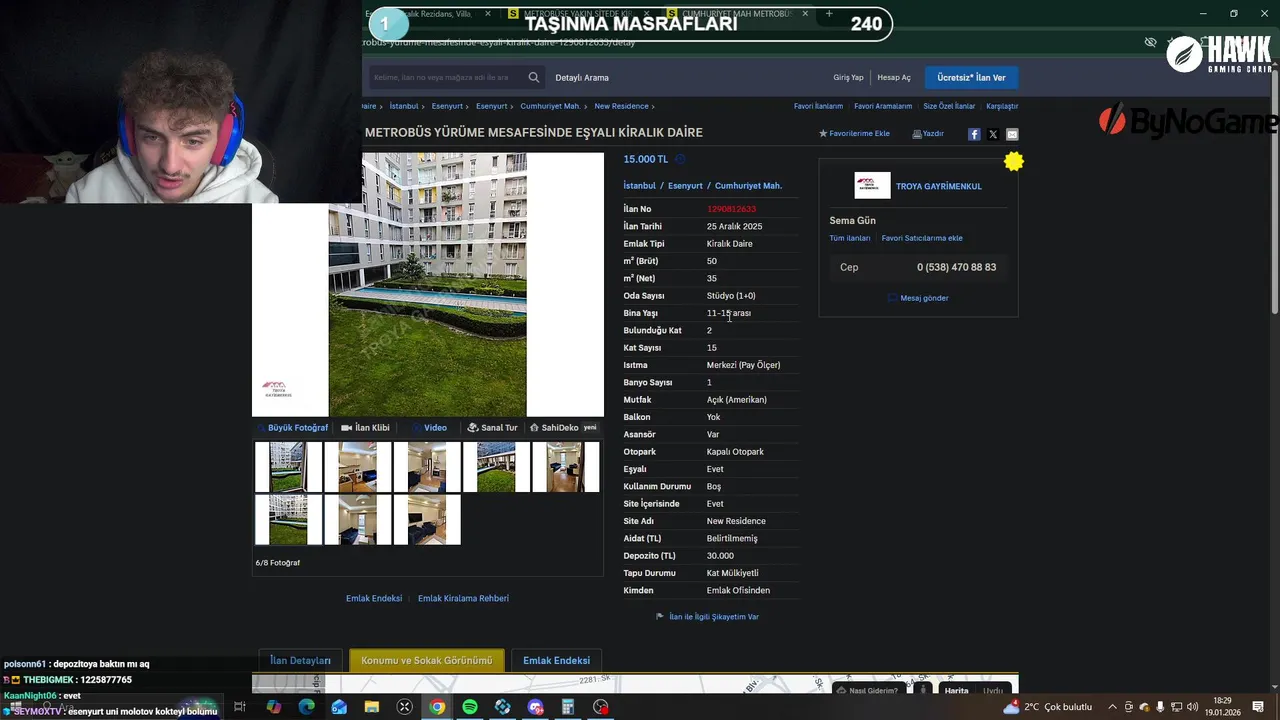
Task: Click Hesap Aç sign-up link
Action: [894, 78]
